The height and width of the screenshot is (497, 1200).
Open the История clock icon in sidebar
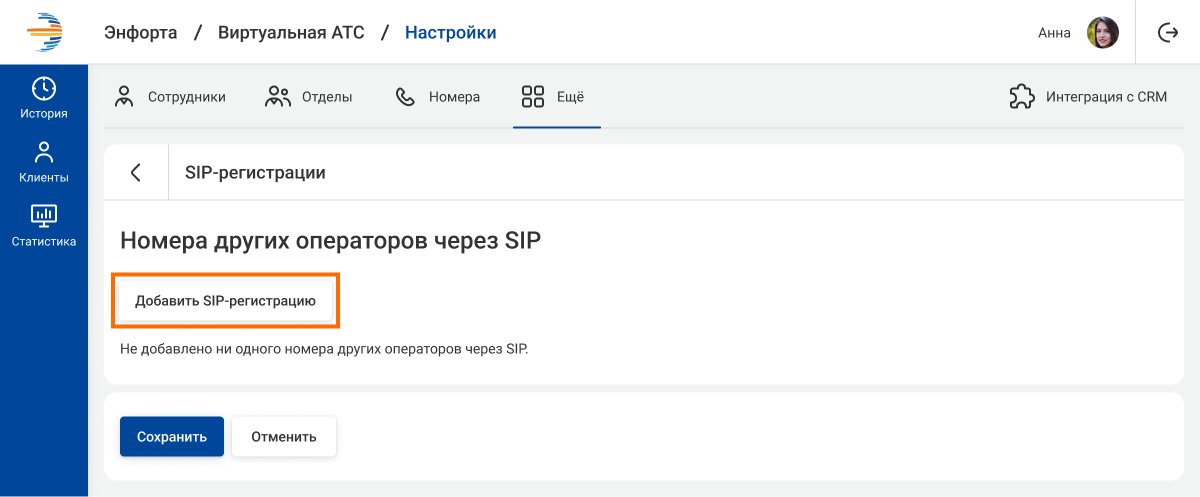click(44, 88)
